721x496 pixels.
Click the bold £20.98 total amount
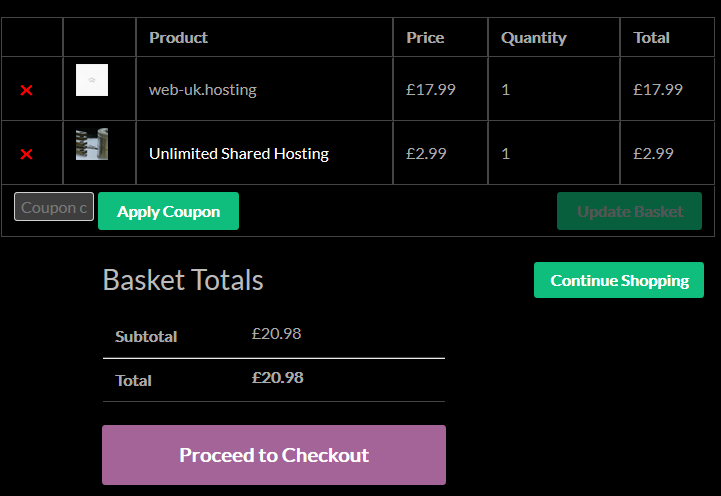pos(278,378)
